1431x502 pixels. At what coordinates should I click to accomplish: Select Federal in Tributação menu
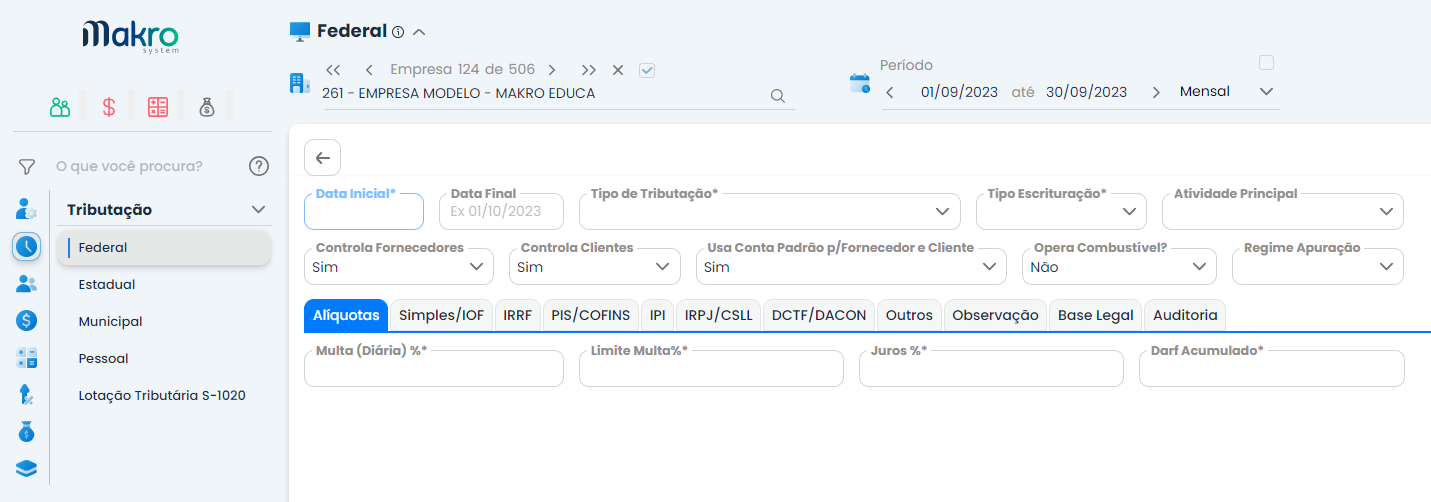(164, 247)
